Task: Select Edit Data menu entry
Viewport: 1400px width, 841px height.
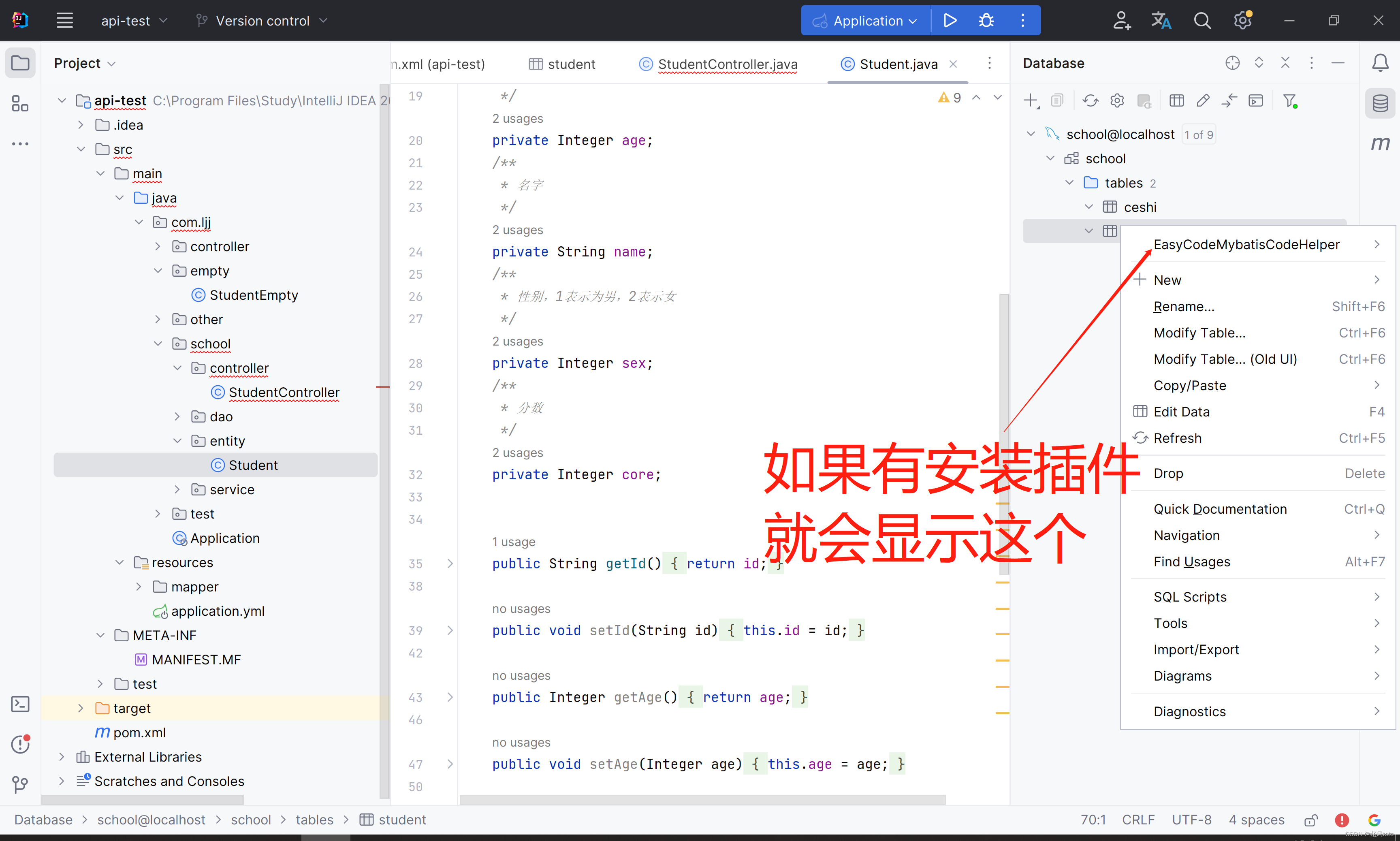Action: coord(1258,412)
